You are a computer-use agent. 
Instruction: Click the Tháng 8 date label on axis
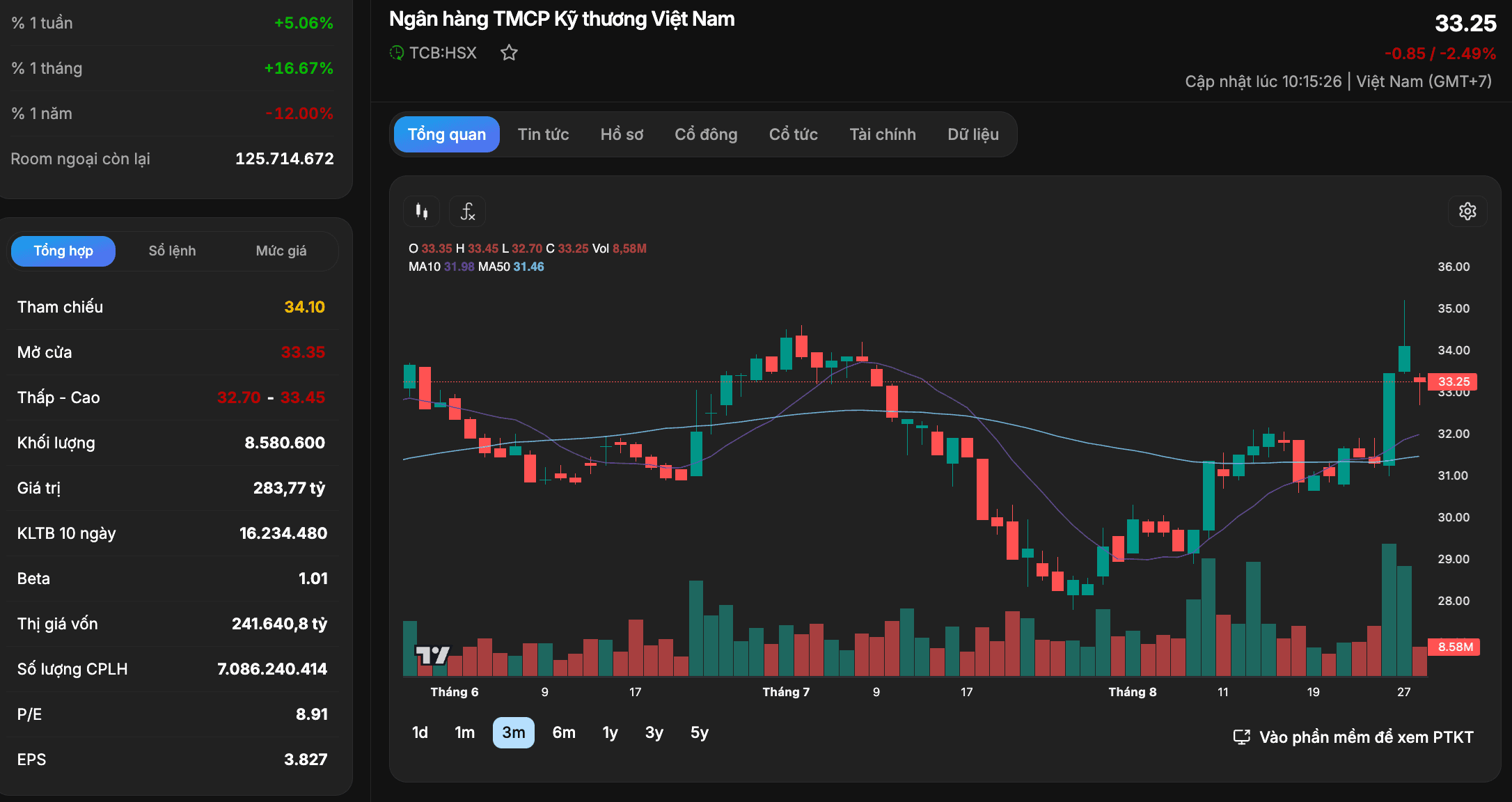(1133, 692)
